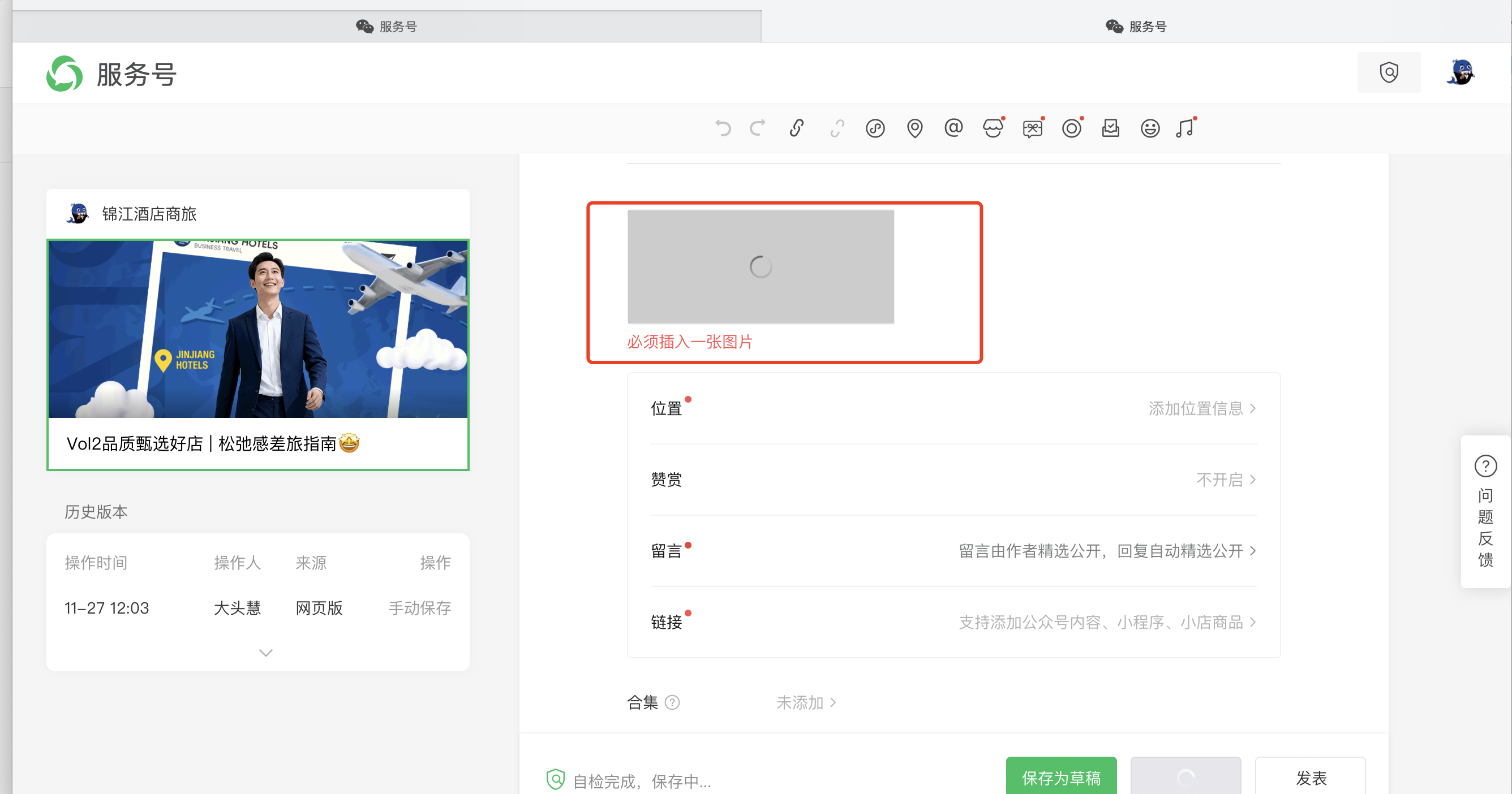Viewport: 1512px width, 794px height.
Task: Click the location pin toolbar icon
Action: [914, 128]
